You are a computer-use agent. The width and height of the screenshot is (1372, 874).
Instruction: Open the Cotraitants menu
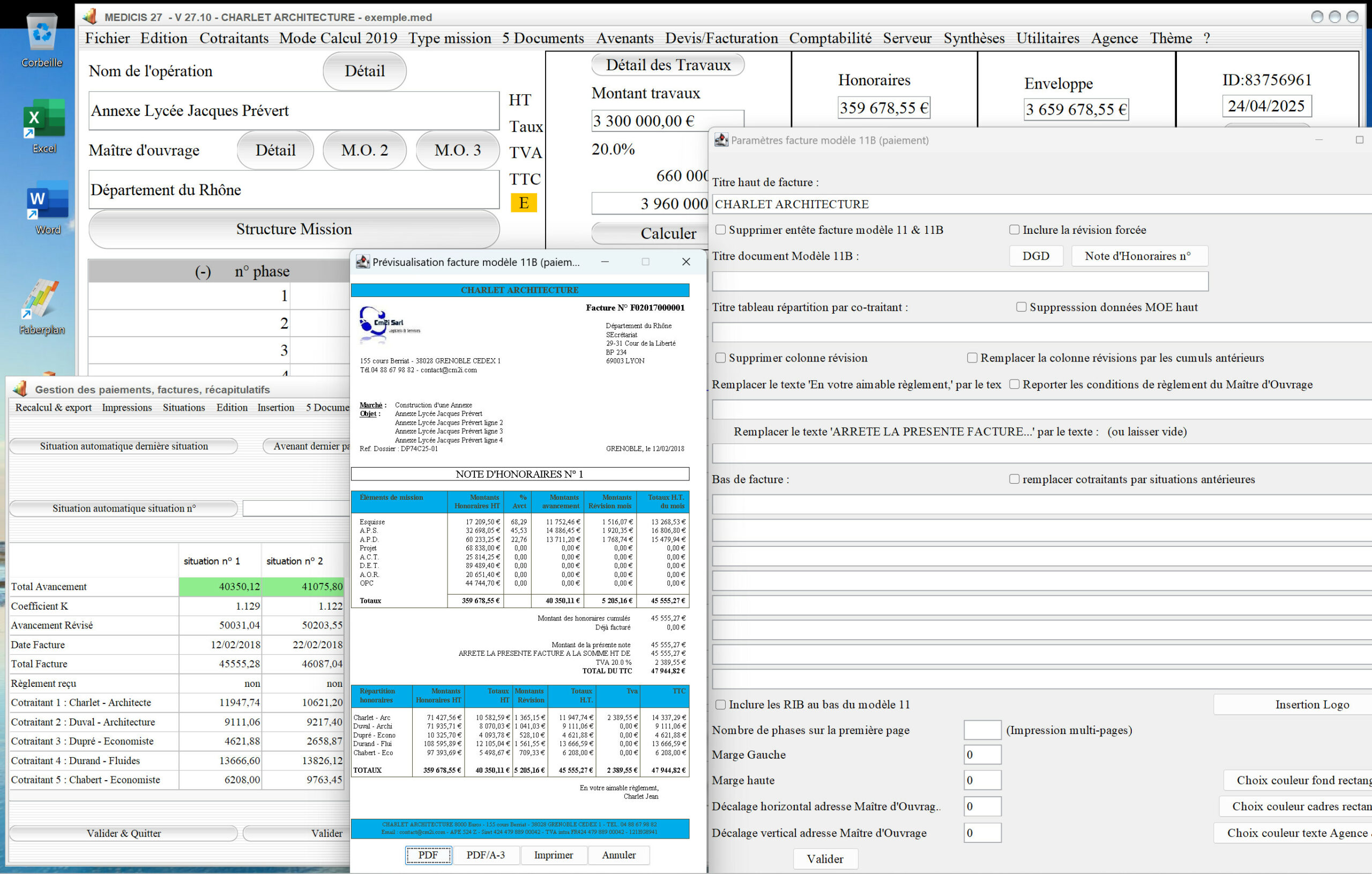[234, 38]
